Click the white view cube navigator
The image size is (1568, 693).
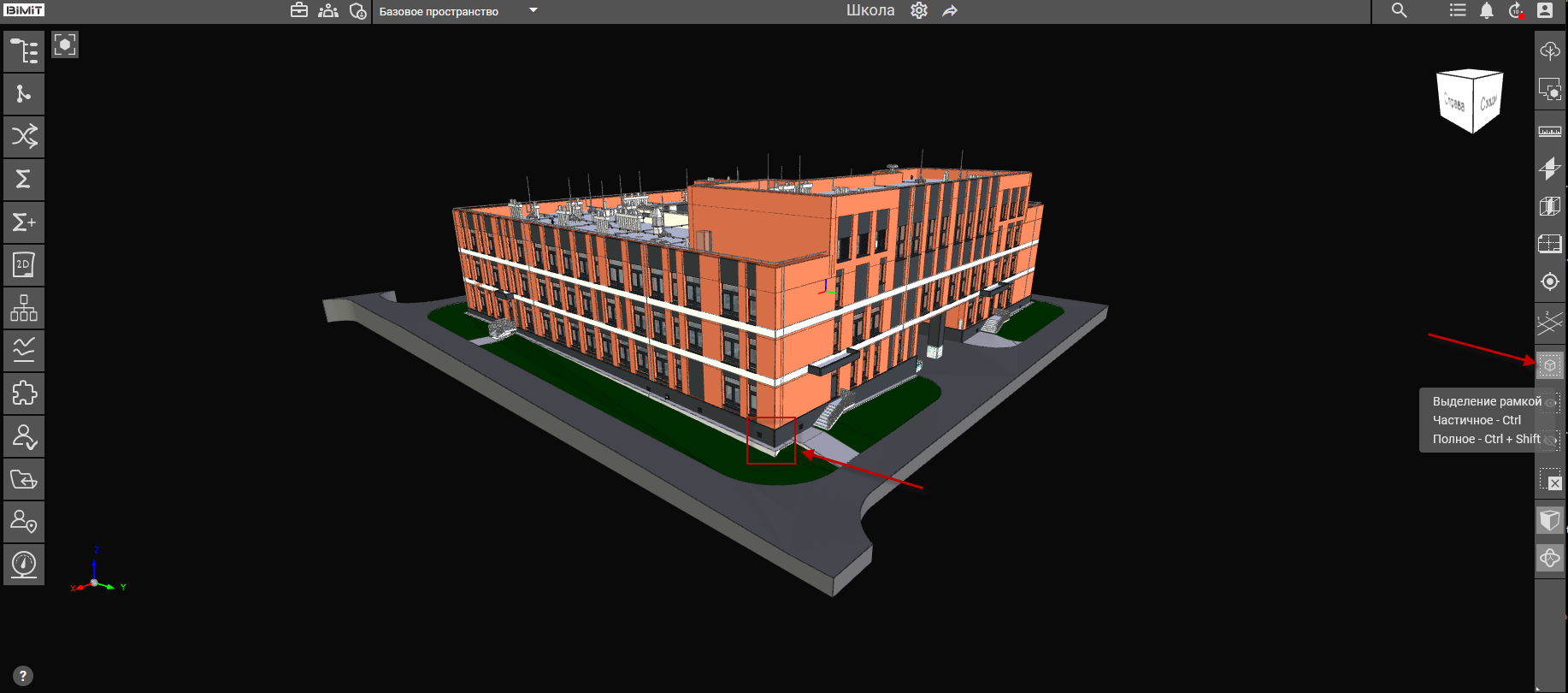tap(1470, 101)
